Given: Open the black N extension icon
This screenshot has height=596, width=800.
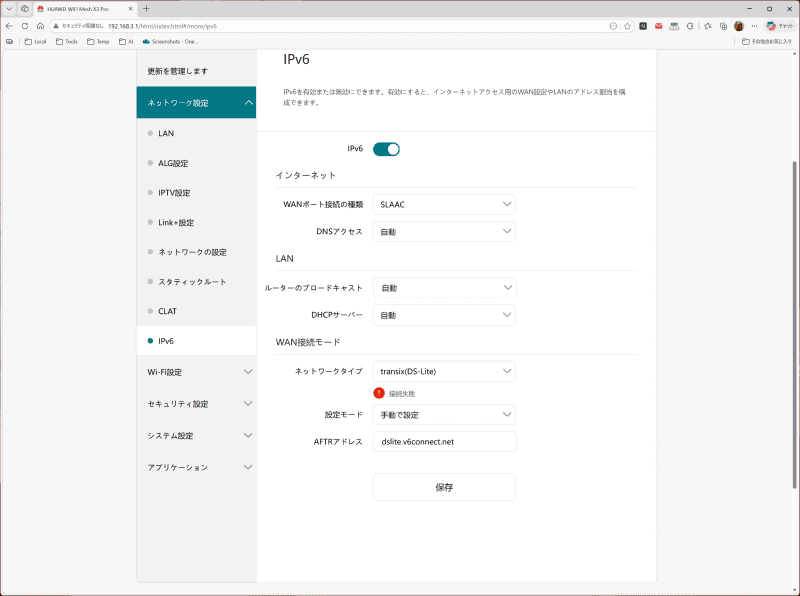Looking at the screenshot, I should click(643, 26).
